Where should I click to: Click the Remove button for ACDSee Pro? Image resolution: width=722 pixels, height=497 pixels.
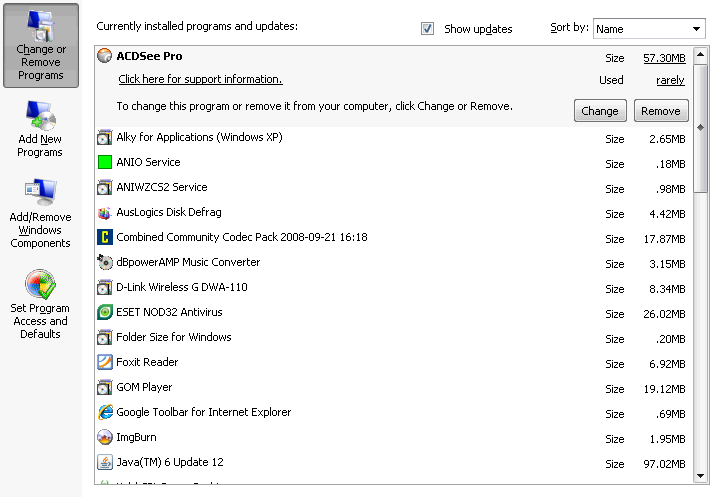(x=661, y=111)
